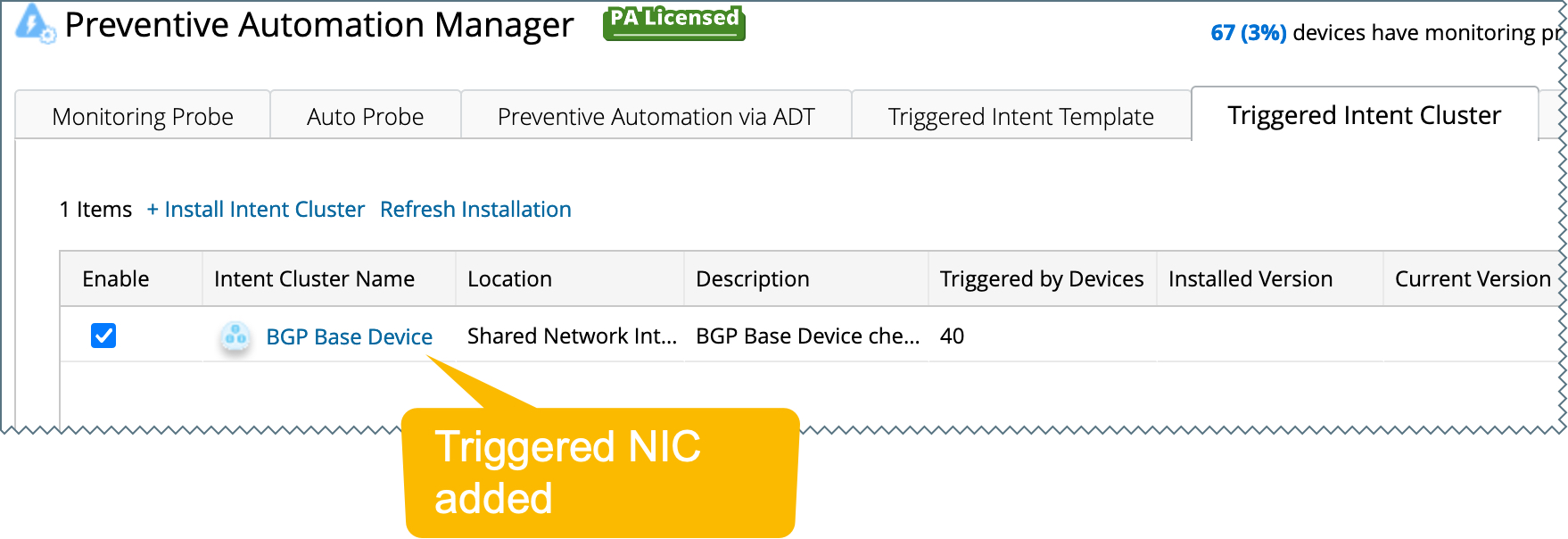
Task: Click the Location column header
Action: (x=509, y=279)
